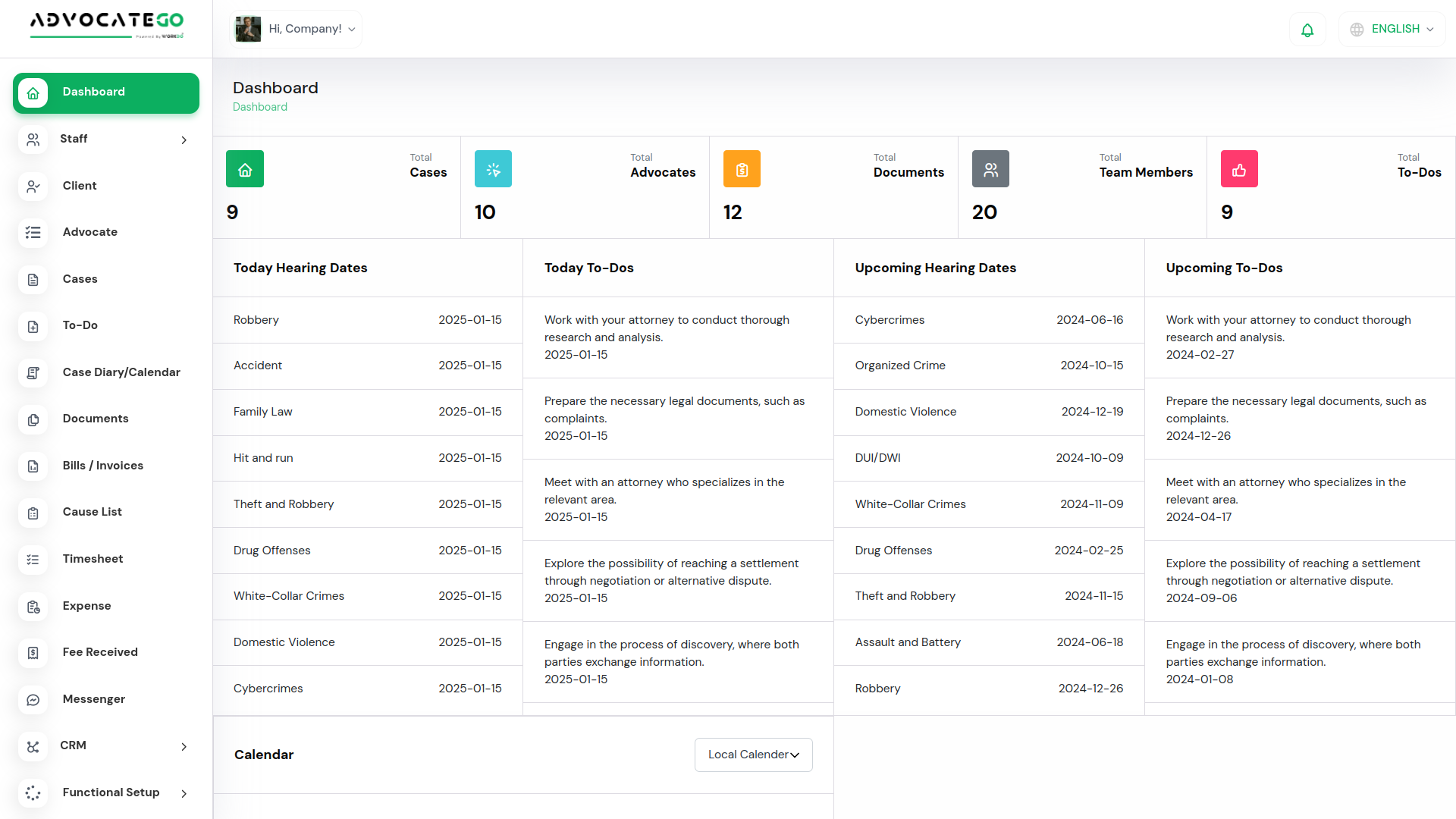Click the pink Total To-Dos thumbs-up icon

click(1239, 170)
